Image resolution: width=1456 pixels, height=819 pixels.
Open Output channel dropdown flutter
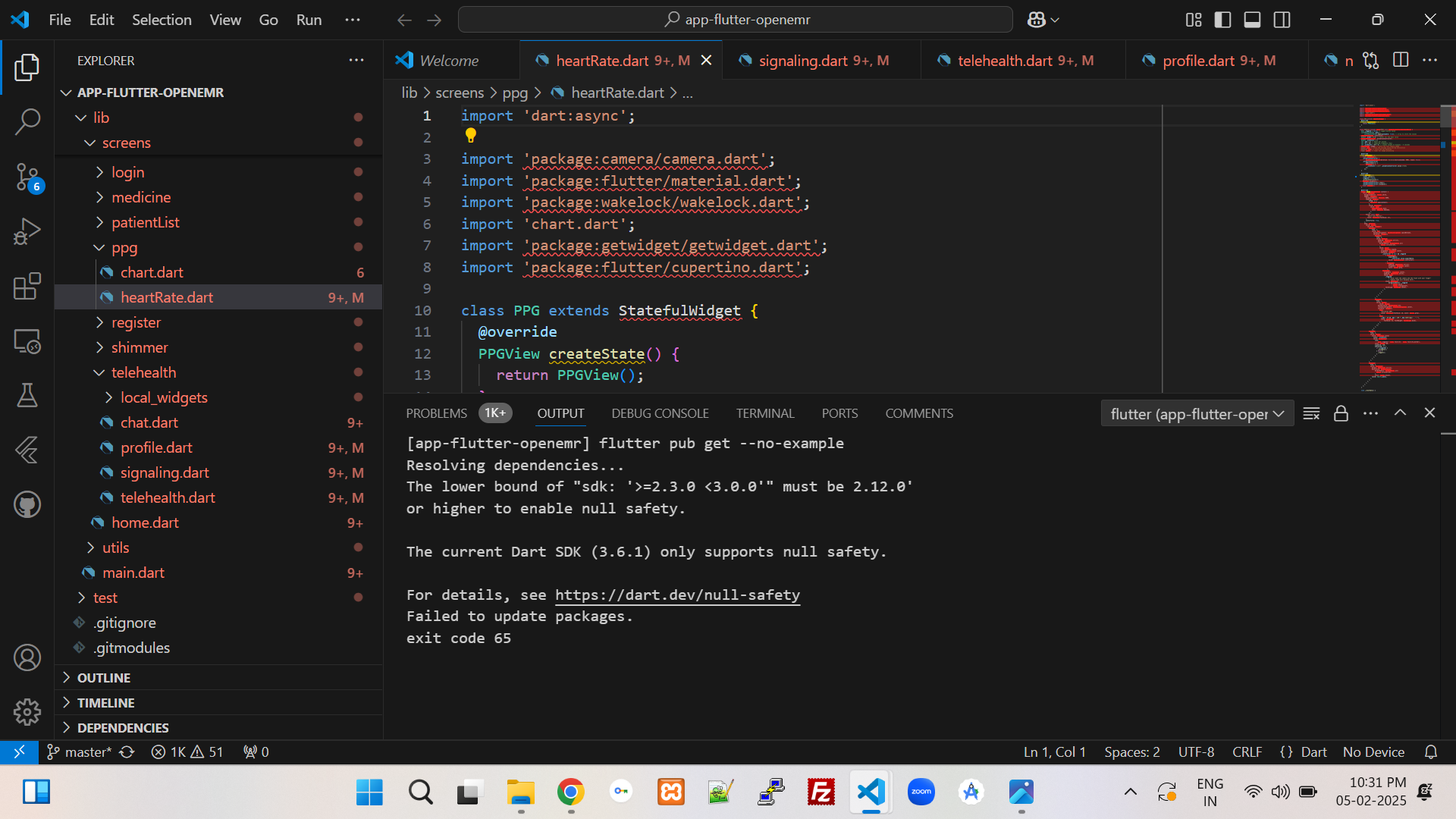(x=1197, y=413)
